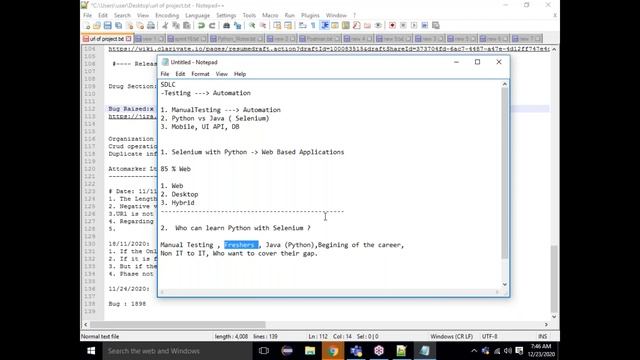
Task: Click the 'INS' insert mode indicator
Action: point(542,336)
